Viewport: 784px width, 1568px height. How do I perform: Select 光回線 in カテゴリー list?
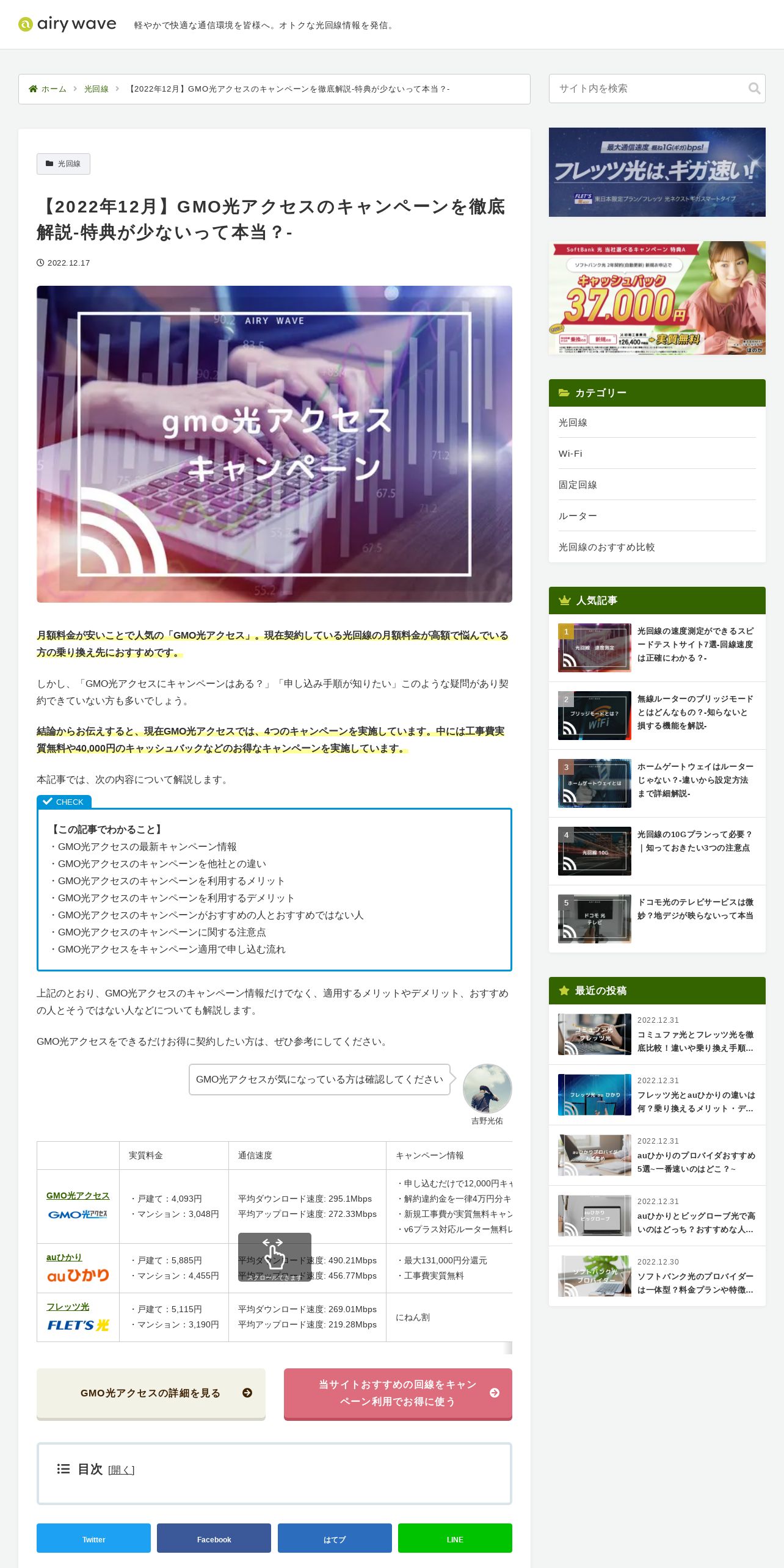pos(657,423)
